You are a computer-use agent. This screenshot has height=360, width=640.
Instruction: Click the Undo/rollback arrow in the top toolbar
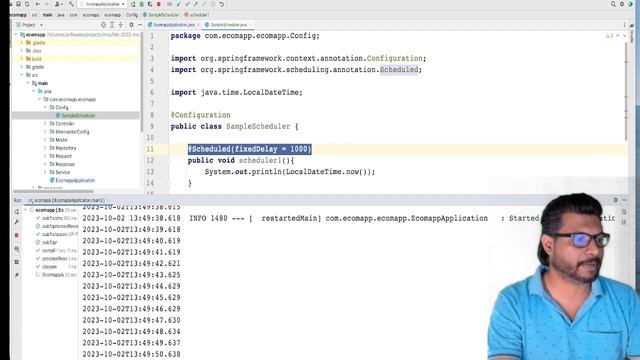(222, 4)
